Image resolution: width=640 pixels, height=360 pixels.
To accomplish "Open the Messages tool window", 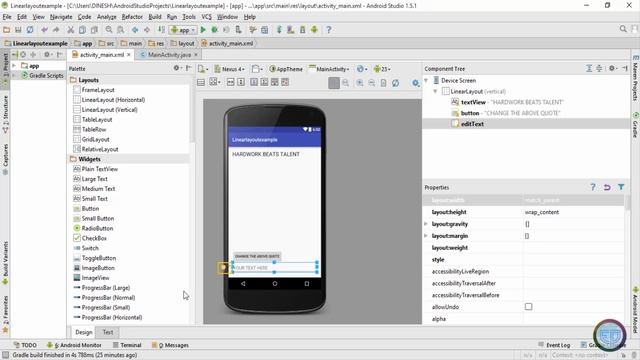I will click(170, 345).
